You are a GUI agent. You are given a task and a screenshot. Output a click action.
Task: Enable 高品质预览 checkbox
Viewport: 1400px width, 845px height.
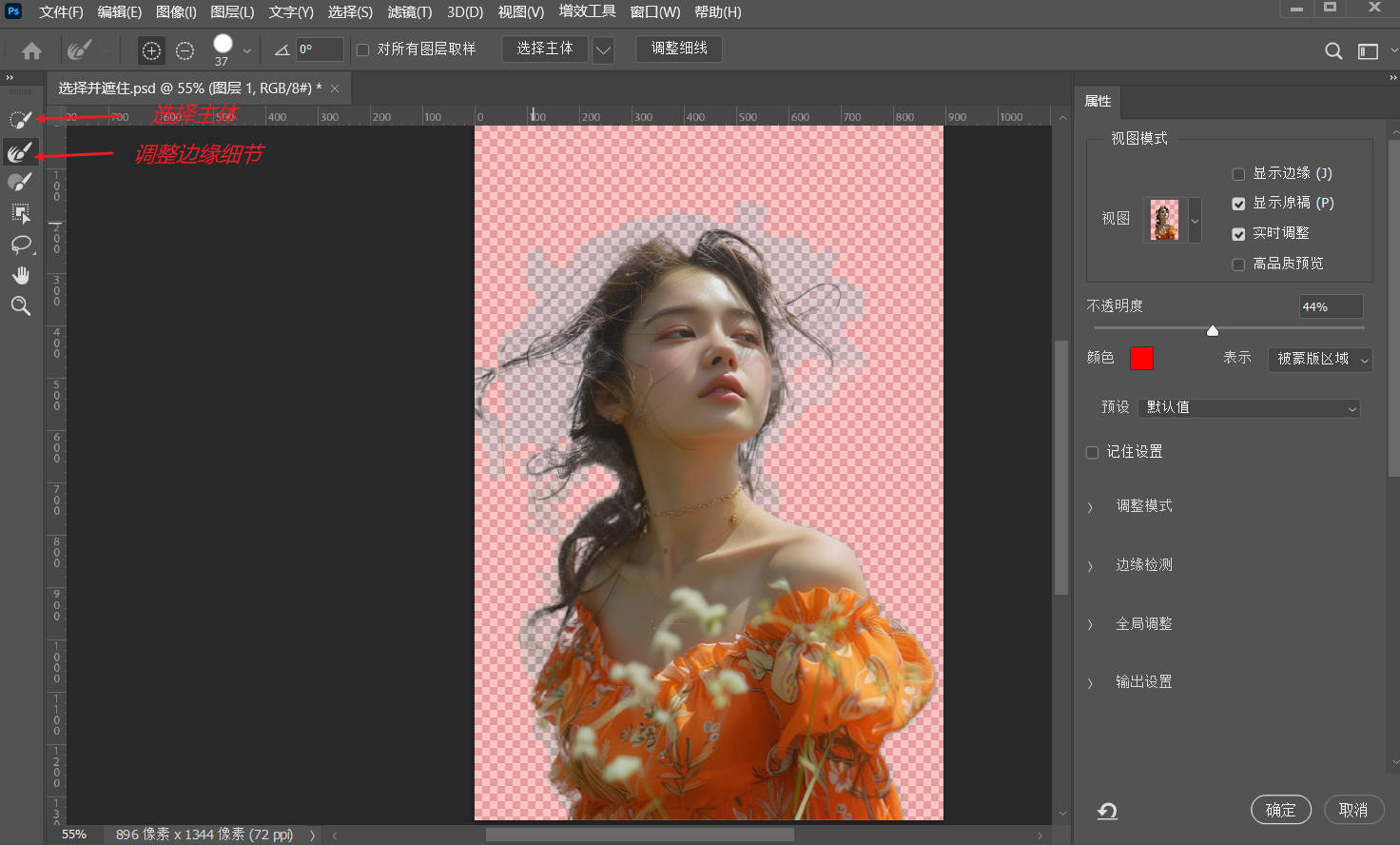click(x=1238, y=265)
